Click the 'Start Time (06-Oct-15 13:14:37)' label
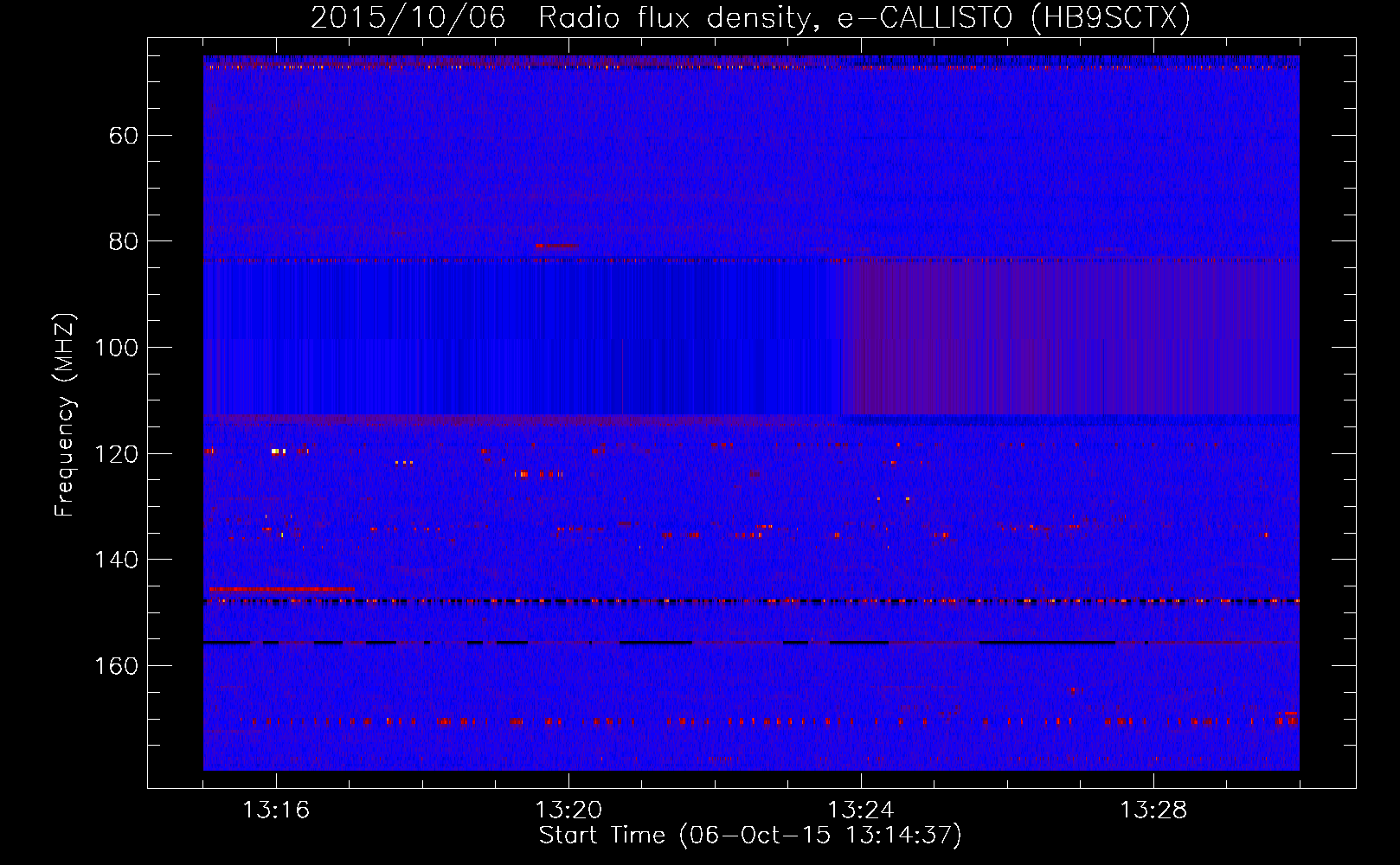 pos(750,836)
